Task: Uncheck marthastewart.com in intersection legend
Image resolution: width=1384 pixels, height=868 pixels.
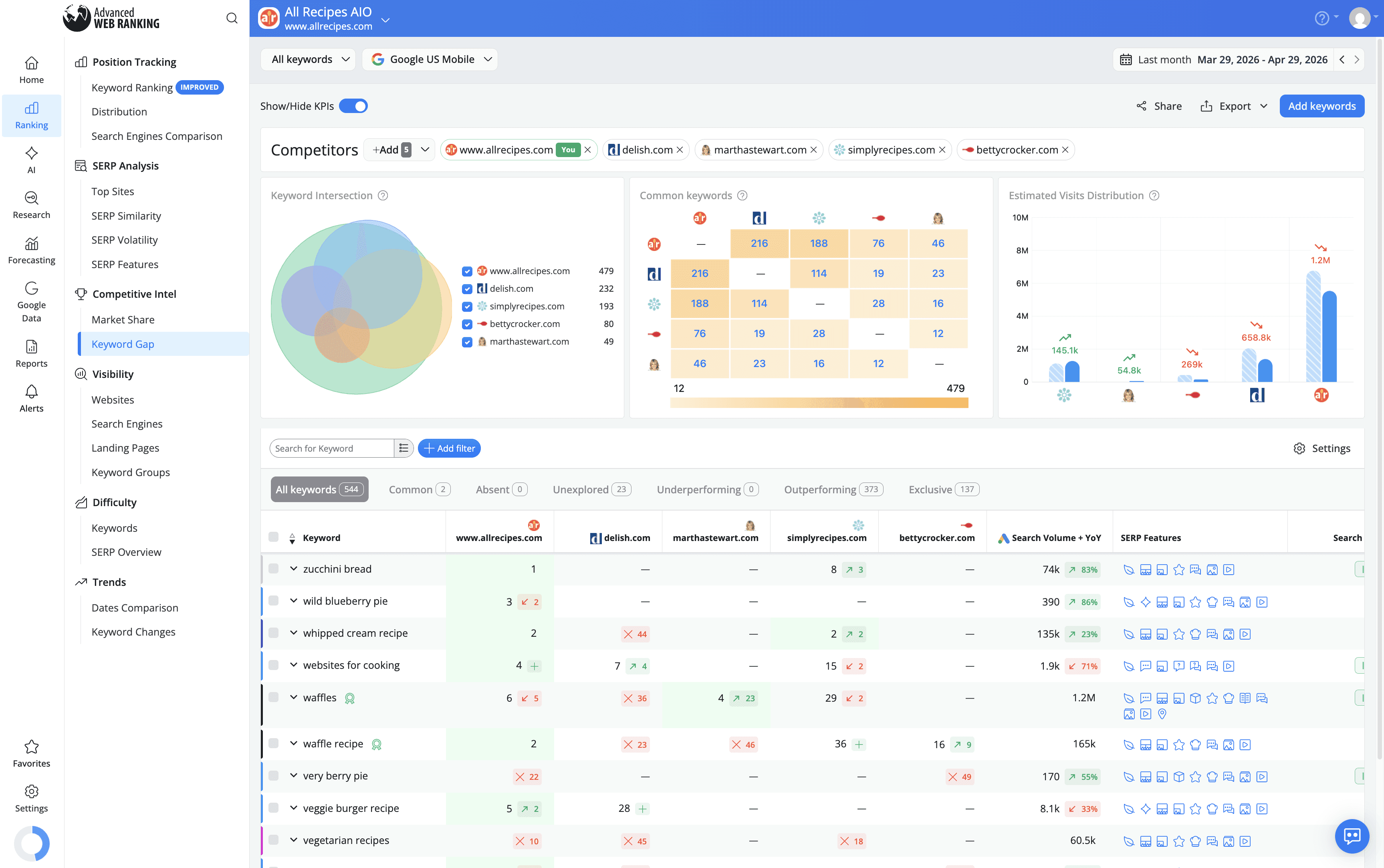Action: point(467,342)
